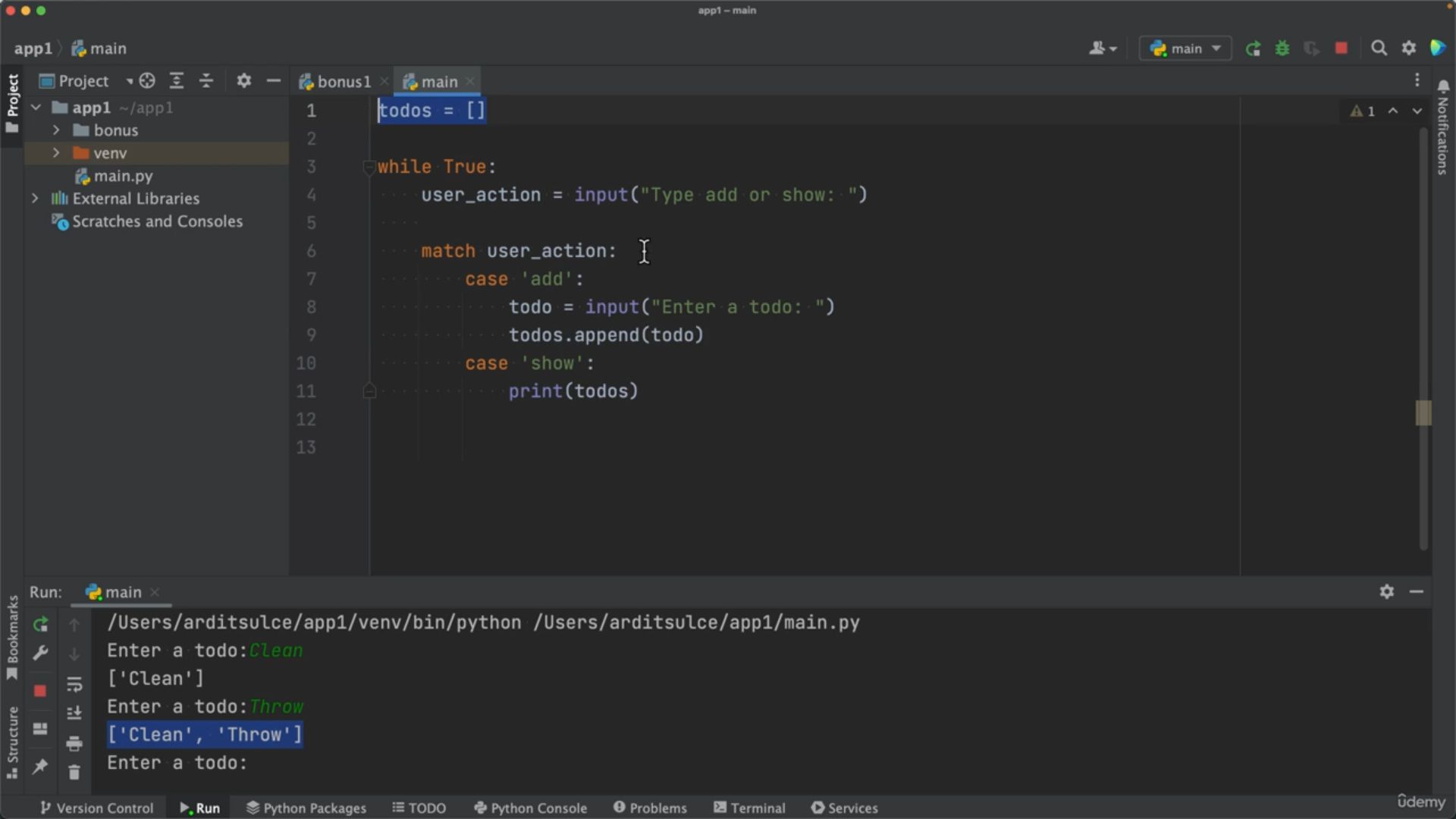Screen dimensions: 1456x819
Task: Toggle Structure tool window
Action: point(12,743)
